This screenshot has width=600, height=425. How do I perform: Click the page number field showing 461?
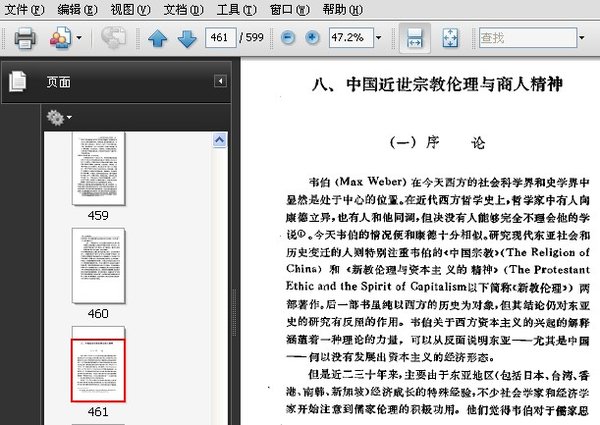click(219, 38)
